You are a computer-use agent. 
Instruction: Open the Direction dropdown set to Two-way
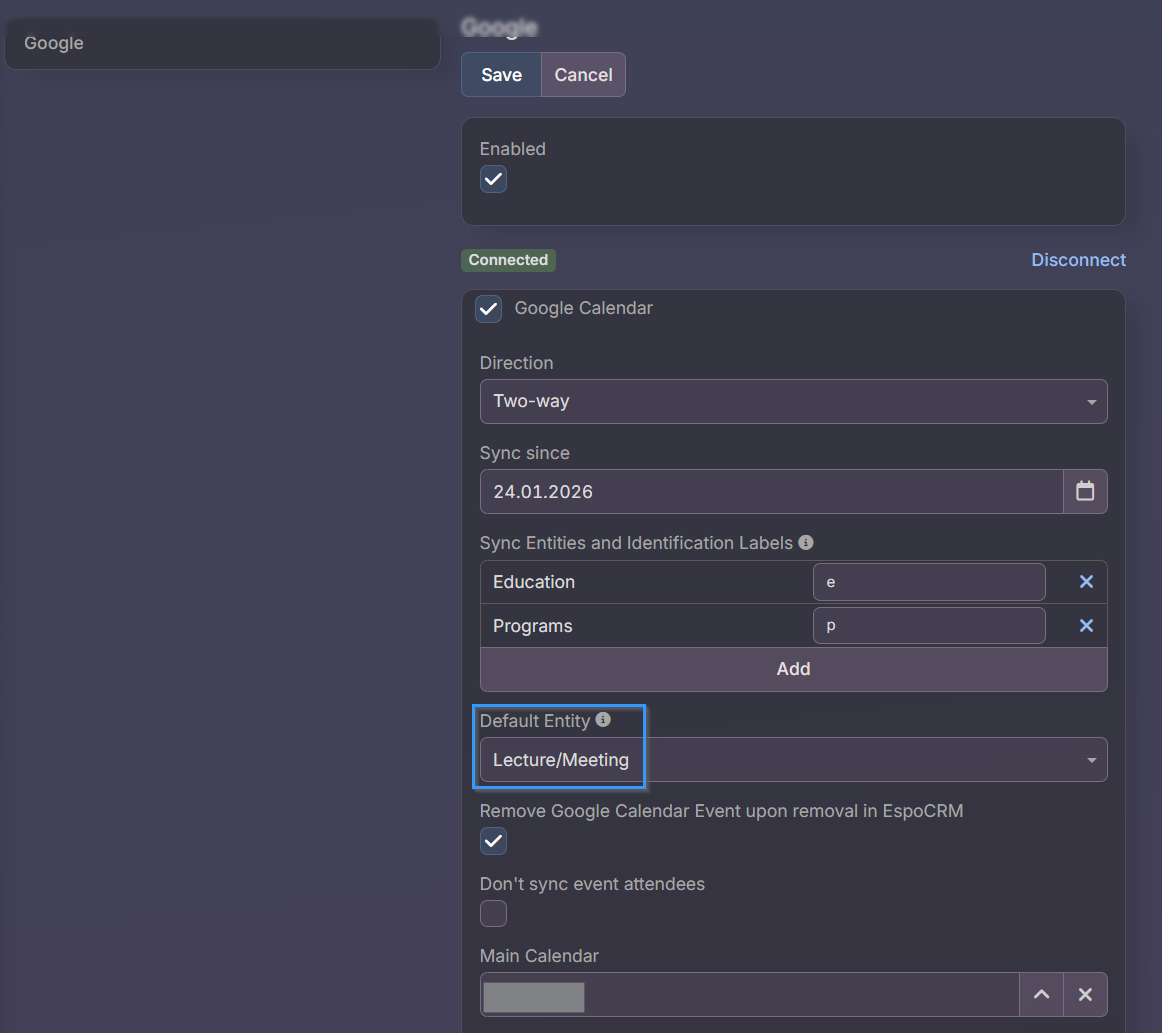click(x=793, y=401)
